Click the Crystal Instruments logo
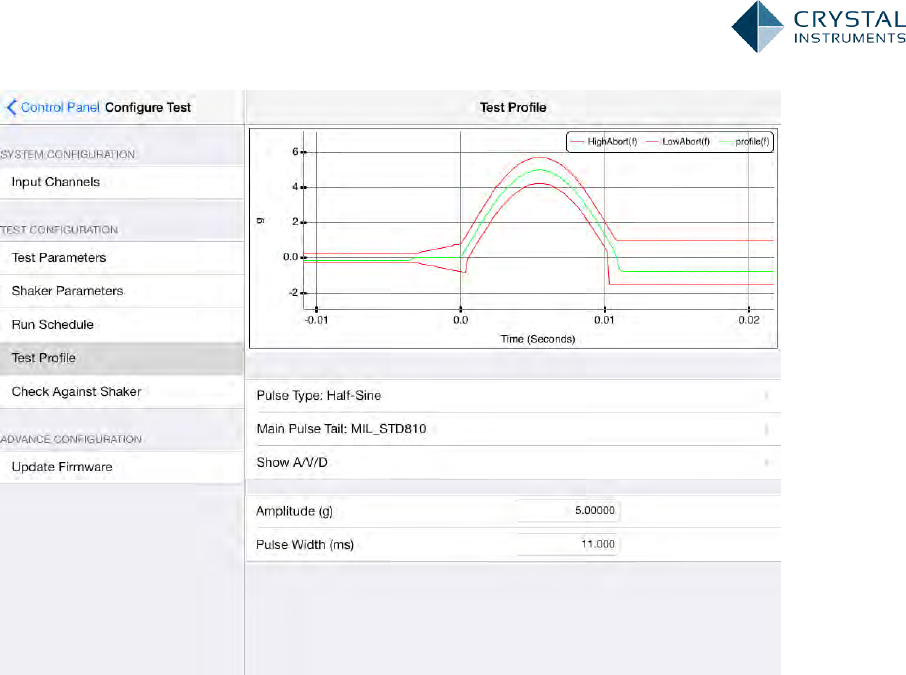The image size is (906, 675). [x=818, y=27]
